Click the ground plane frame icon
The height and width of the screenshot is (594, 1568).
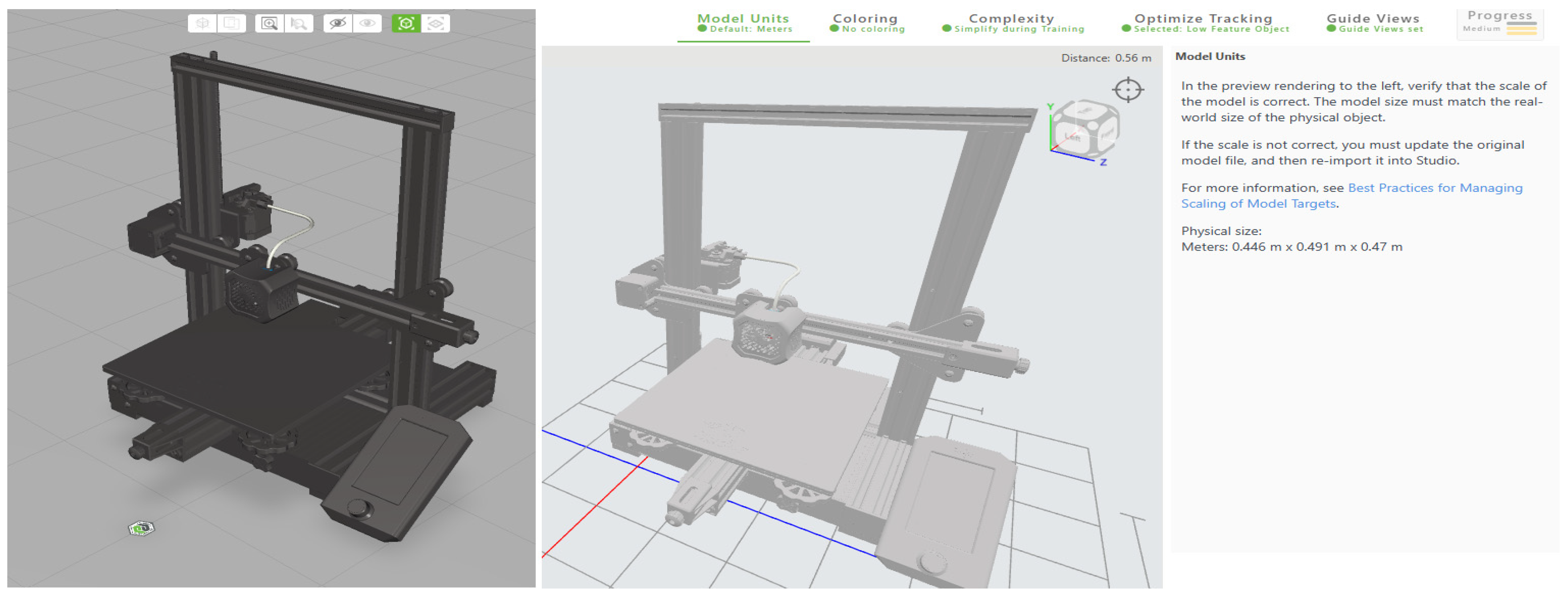point(435,23)
